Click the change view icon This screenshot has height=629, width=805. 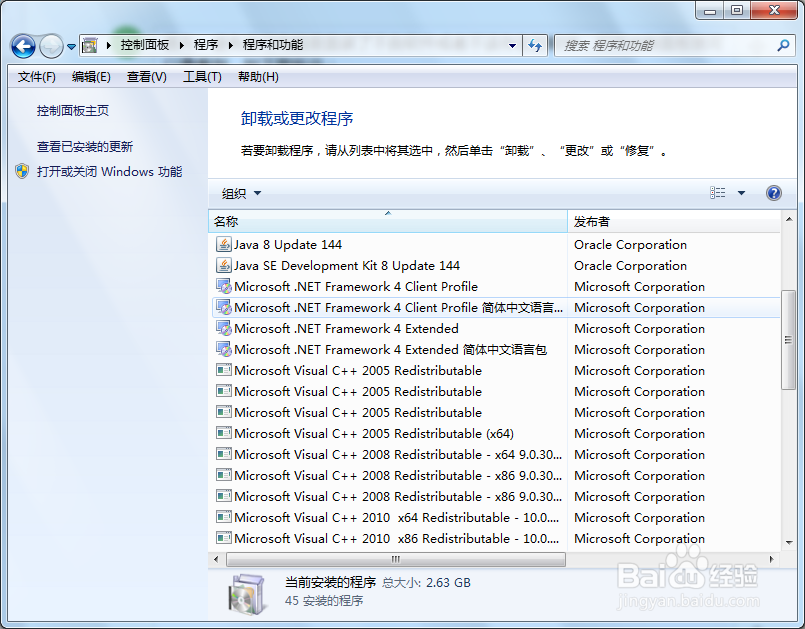tap(718, 193)
